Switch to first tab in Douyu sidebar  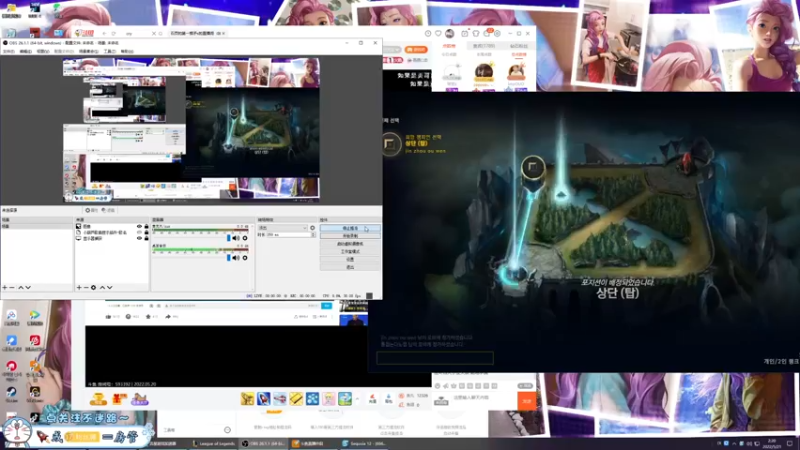point(449,46)
